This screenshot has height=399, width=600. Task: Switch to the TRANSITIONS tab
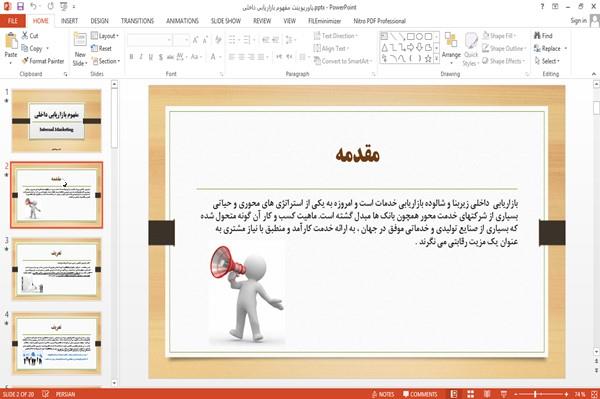pos(137,21)
